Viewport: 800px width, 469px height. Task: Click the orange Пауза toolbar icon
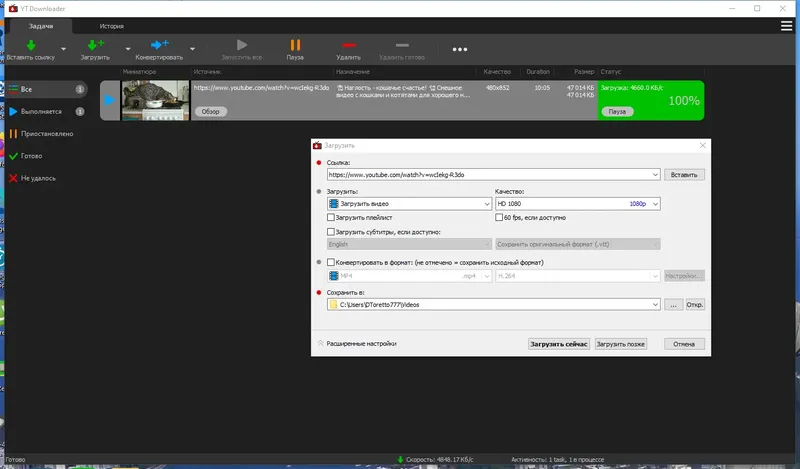[295, 45]
